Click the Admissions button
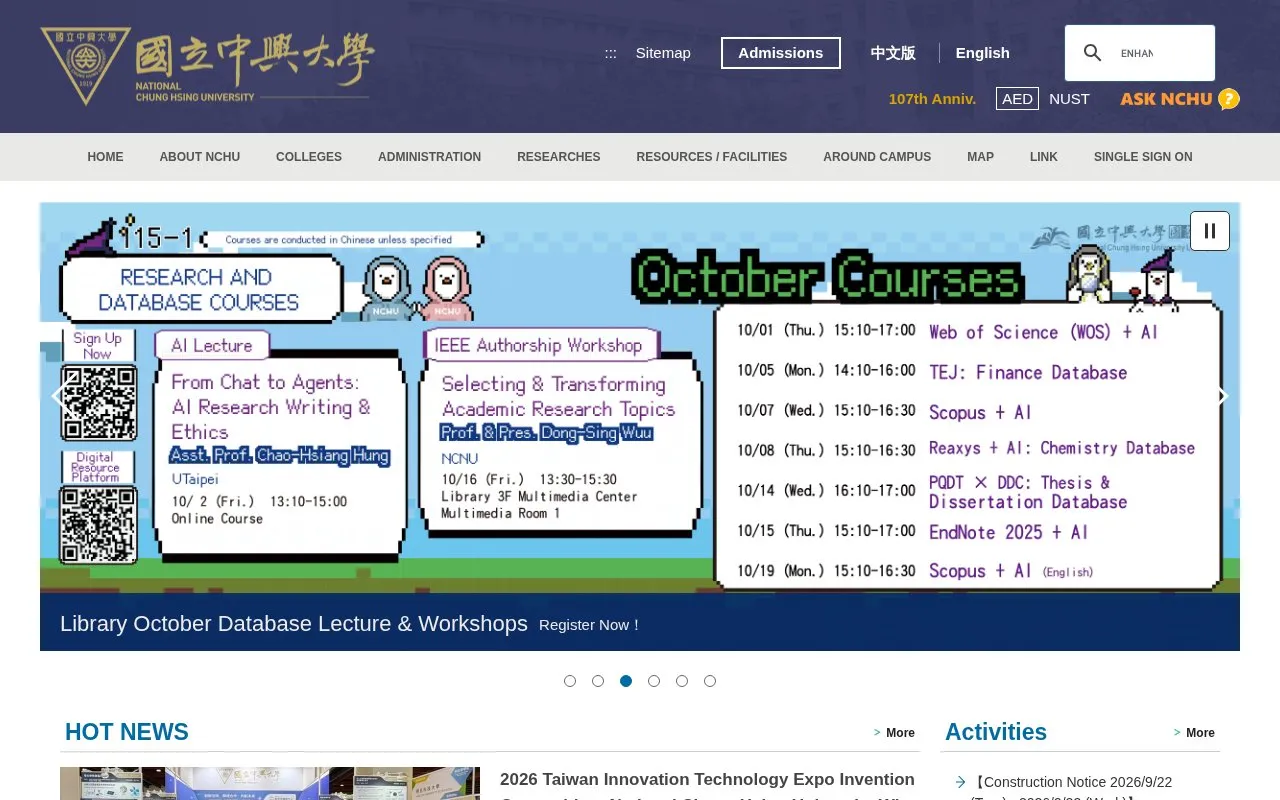The width and height of the screenshot is (1280, 800). (x=781, y=53)
